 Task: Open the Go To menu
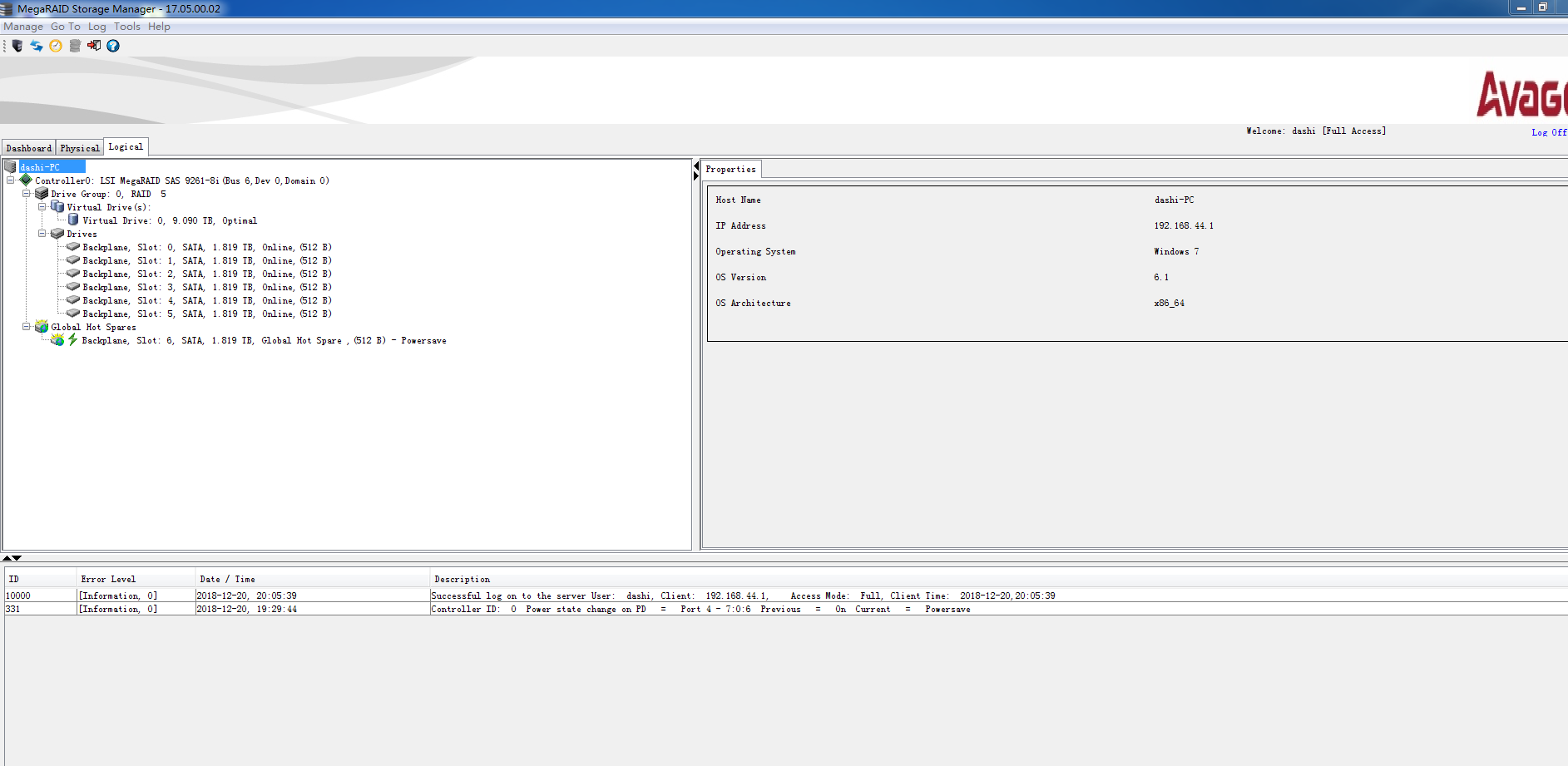click(66, 27)
